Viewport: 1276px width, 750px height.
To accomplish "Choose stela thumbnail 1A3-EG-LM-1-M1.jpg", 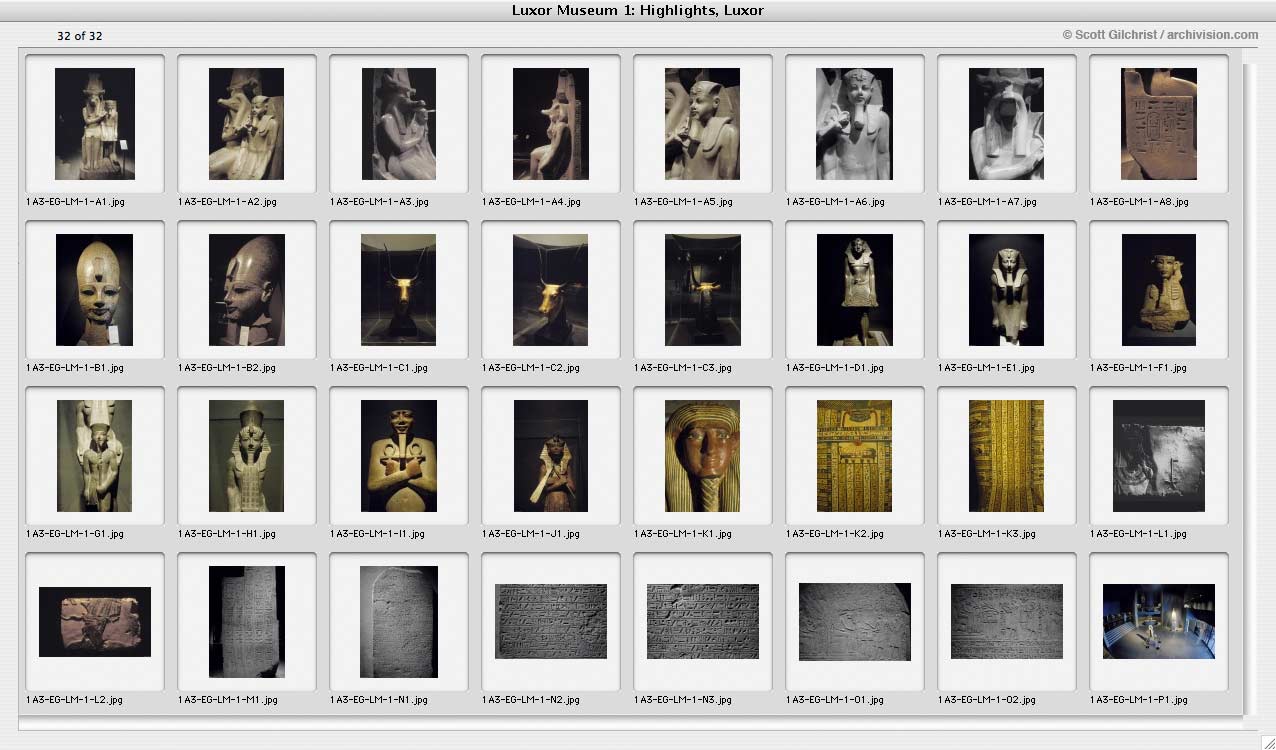I will [247, 622].
